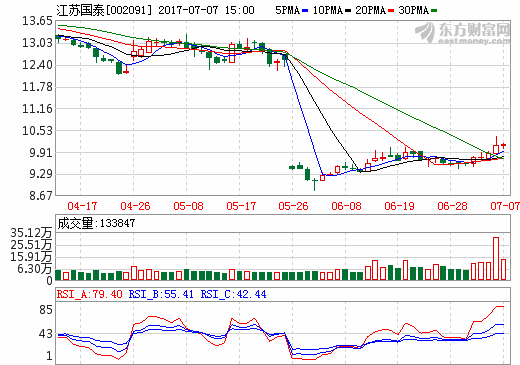Click the 06-08 date label

tap(346, 206)
